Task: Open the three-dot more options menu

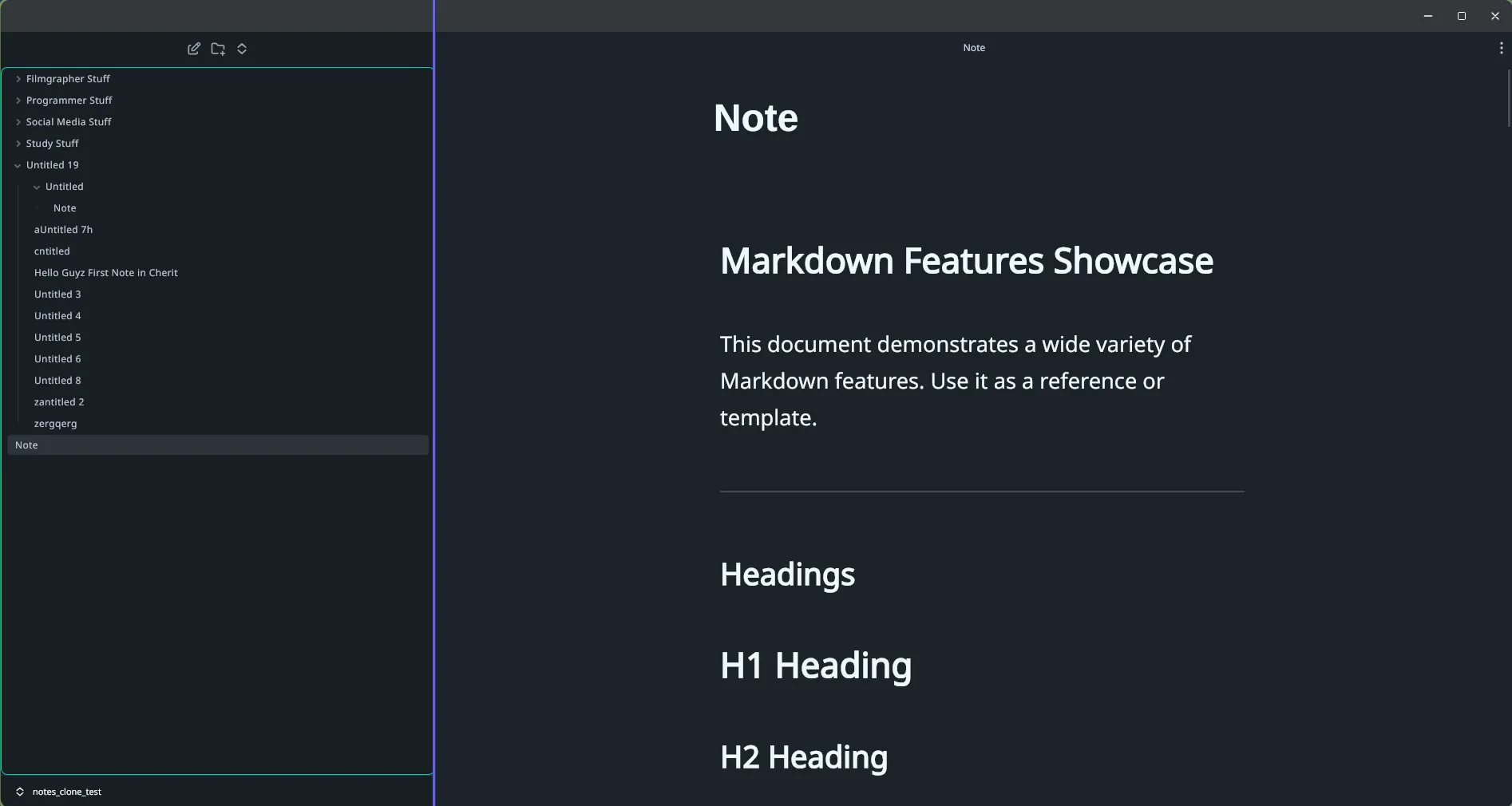Action: [x=1501, y=48]
